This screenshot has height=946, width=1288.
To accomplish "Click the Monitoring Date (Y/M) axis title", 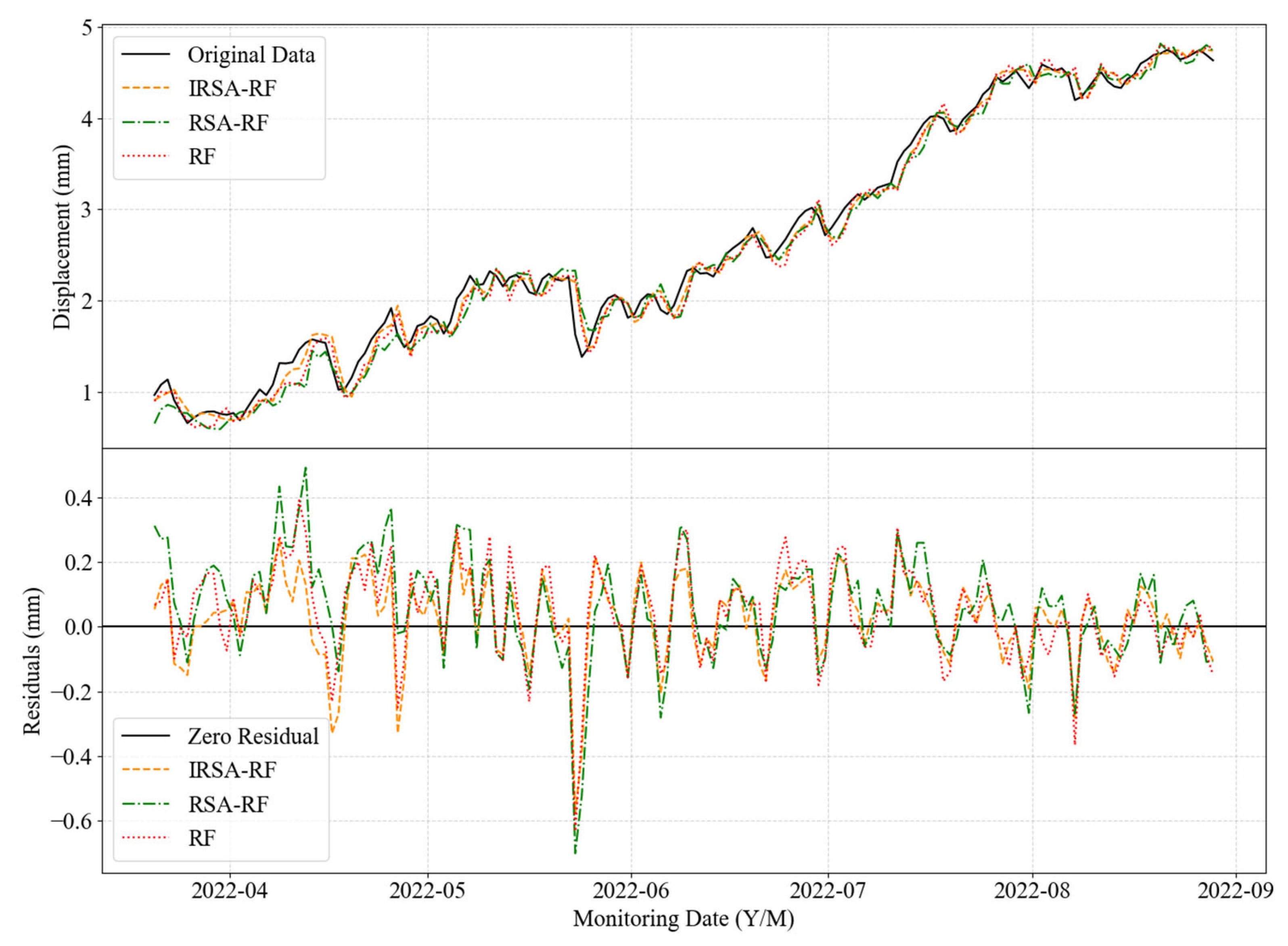I will [x=683, y=919].
